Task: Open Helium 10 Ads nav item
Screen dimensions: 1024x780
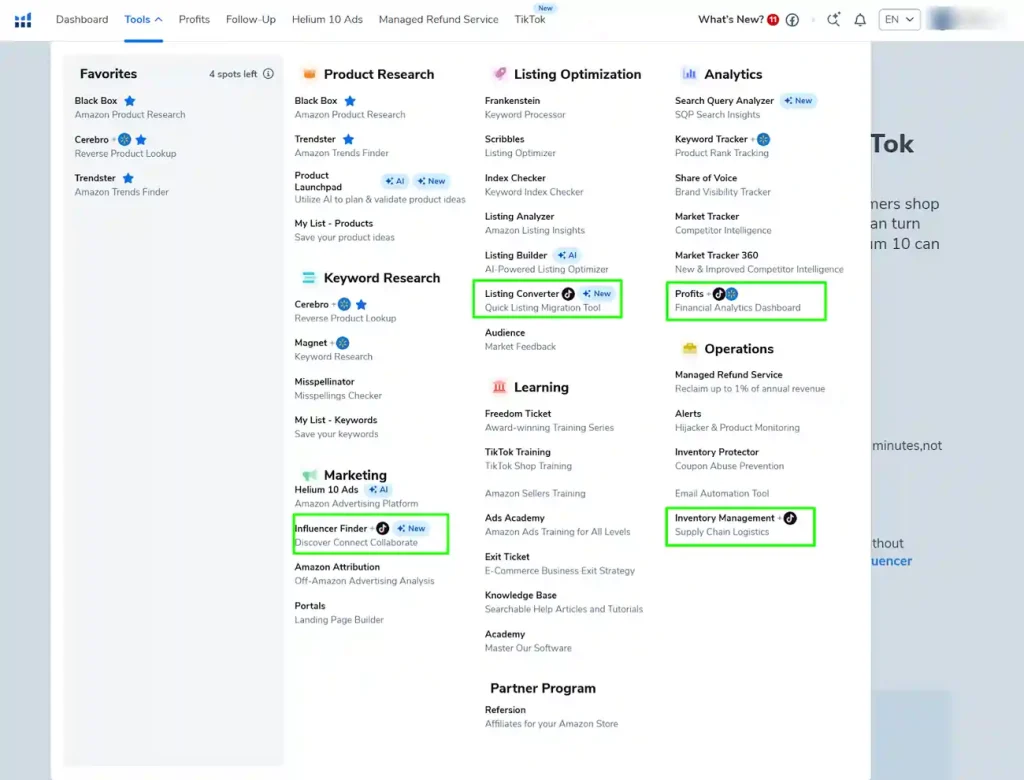Action: tap(327, 20)
